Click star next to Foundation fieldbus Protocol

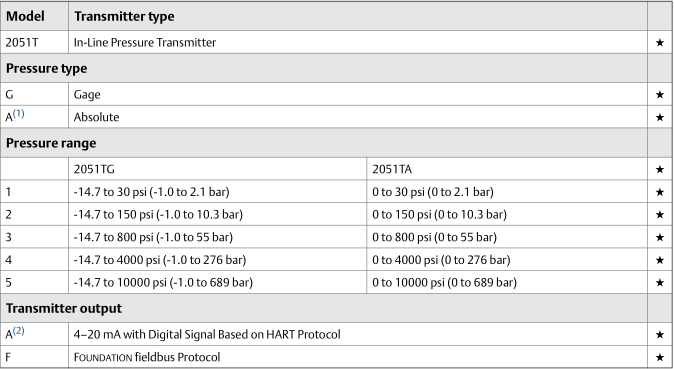tap(660, 357)
